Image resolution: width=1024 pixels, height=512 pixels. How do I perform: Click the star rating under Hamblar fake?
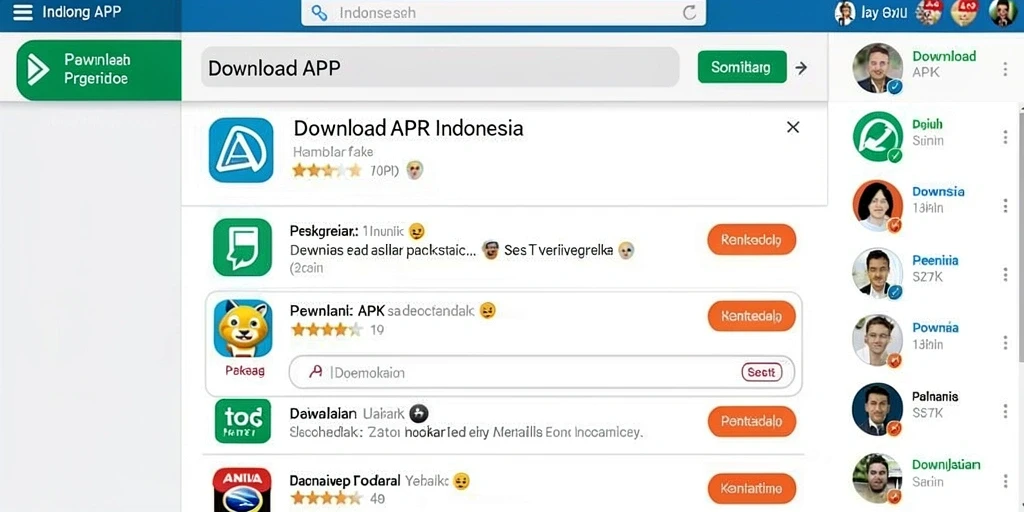(x=327, y=171)
